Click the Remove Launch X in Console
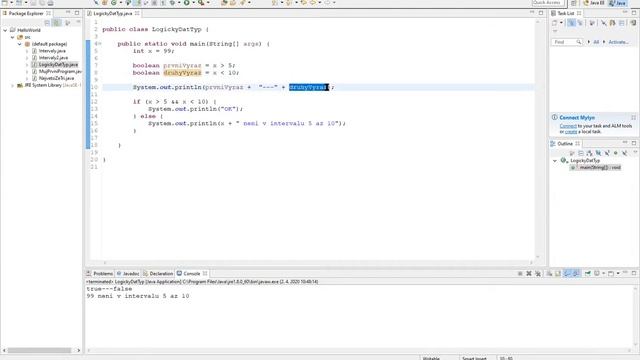Viewport: 640px width, 360px height. tap(529, 273)
